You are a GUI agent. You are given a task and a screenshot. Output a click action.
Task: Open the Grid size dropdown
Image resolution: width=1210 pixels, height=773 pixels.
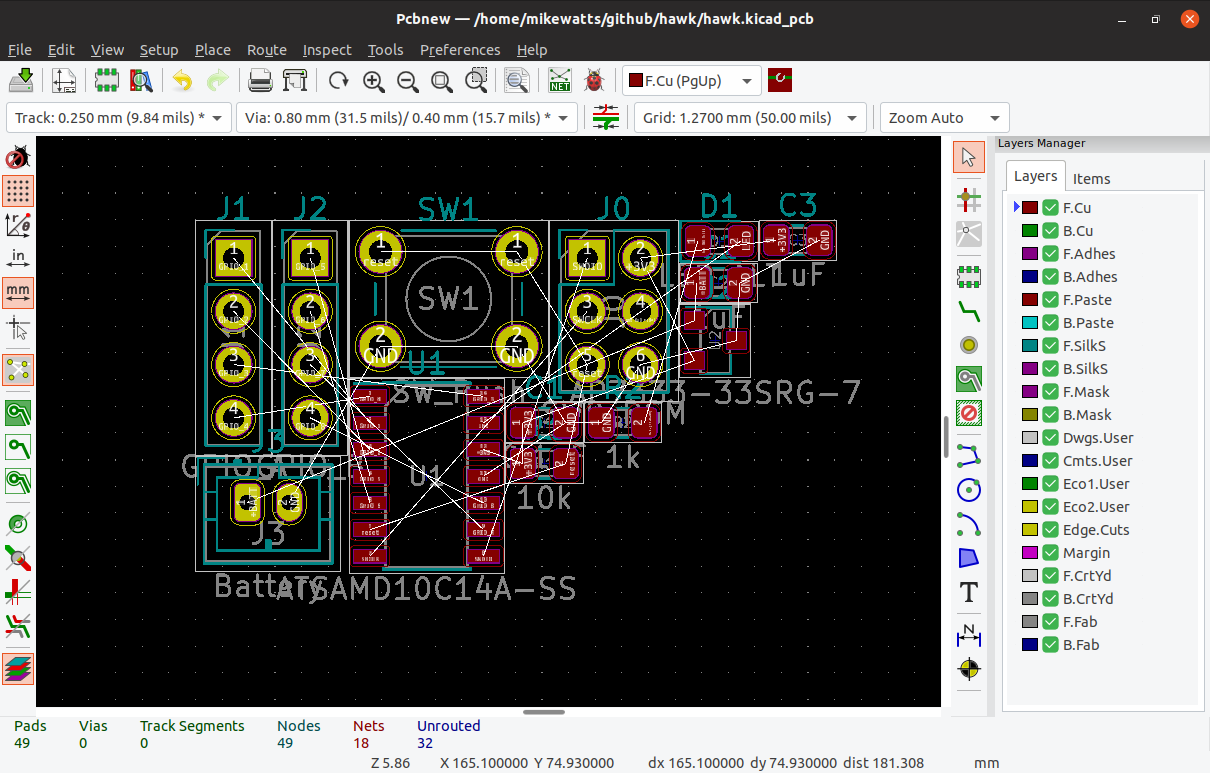[x=850, y=117]
